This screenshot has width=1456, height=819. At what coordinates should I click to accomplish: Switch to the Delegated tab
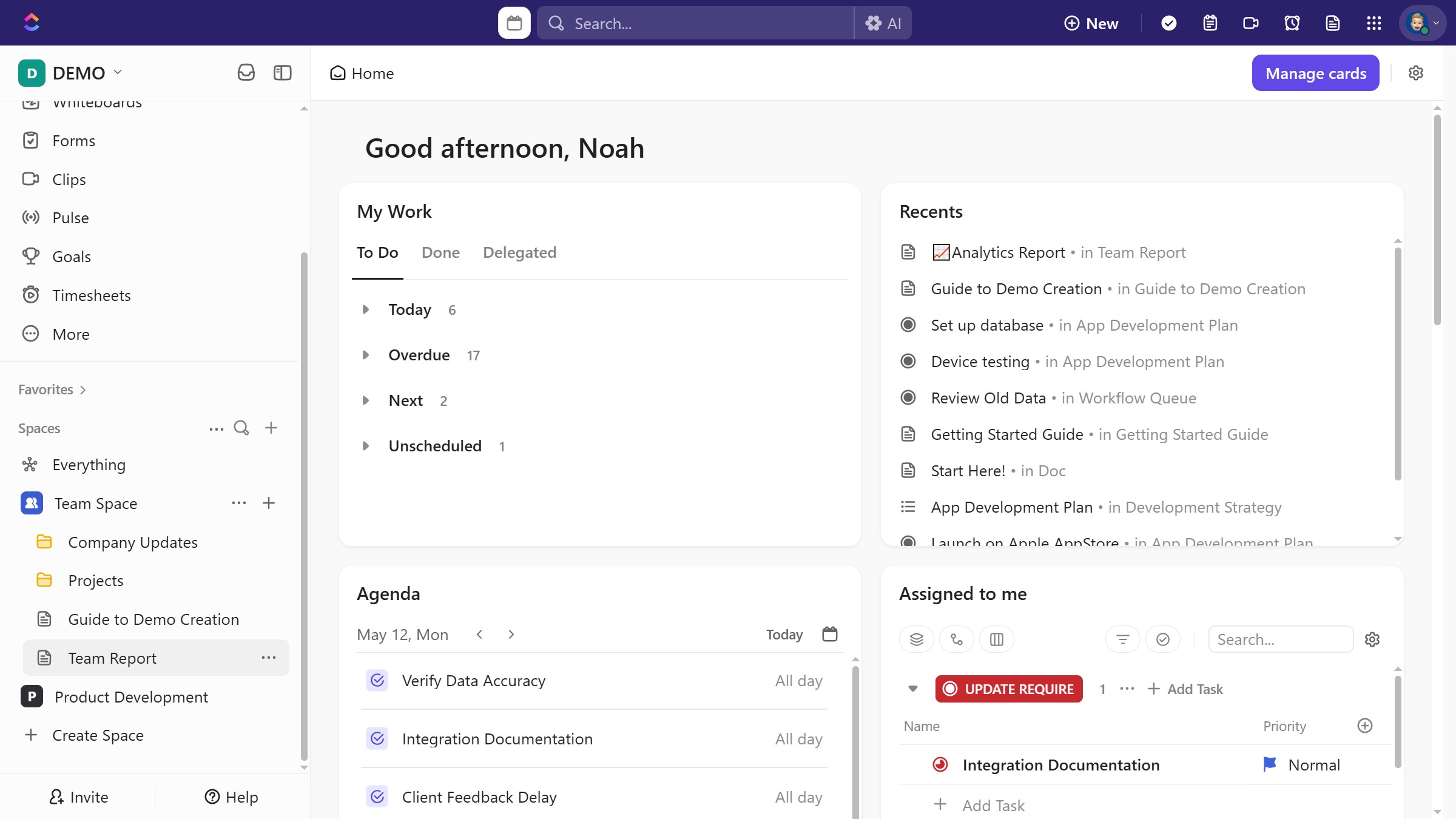[519, 252]
